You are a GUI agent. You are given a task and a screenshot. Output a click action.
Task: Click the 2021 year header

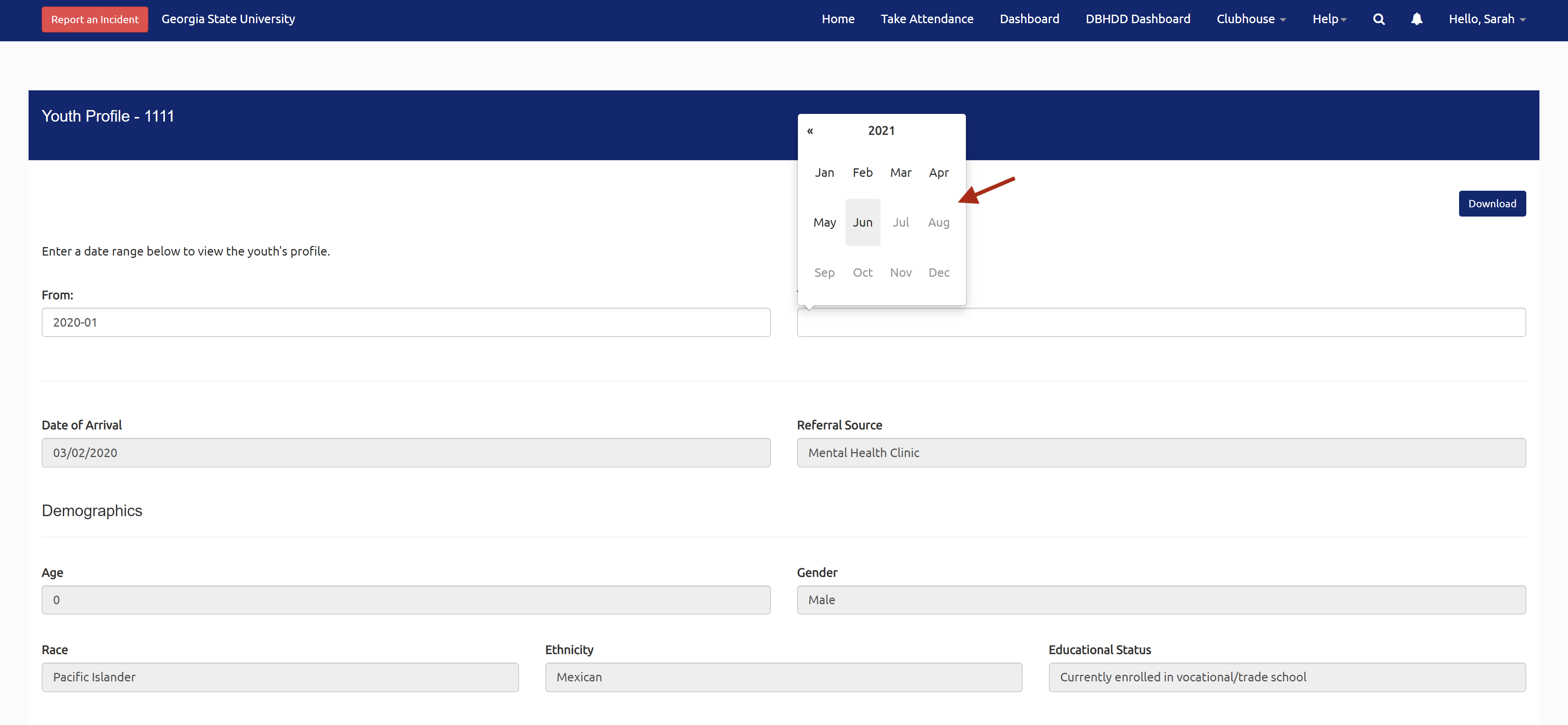pyautogui.click(x=881, y=131)
